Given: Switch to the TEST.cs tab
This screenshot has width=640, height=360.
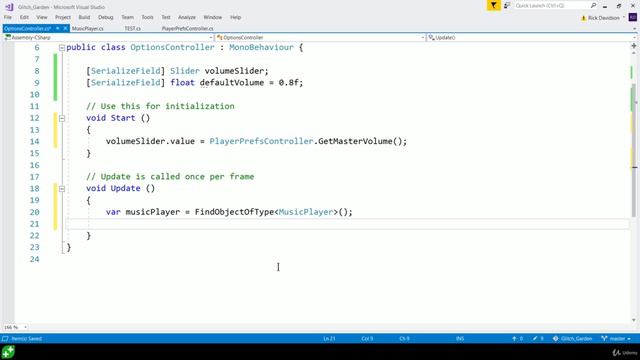Looking at the screenshot, I should (x=133, y=29).
